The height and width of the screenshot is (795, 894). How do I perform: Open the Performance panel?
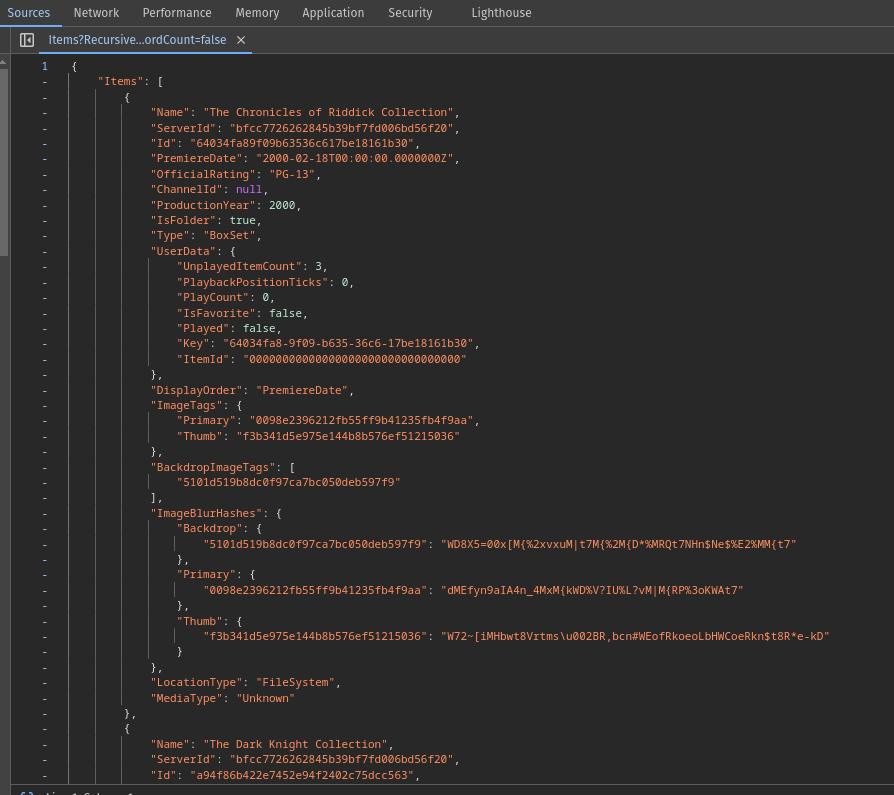[x=177, y=13]
